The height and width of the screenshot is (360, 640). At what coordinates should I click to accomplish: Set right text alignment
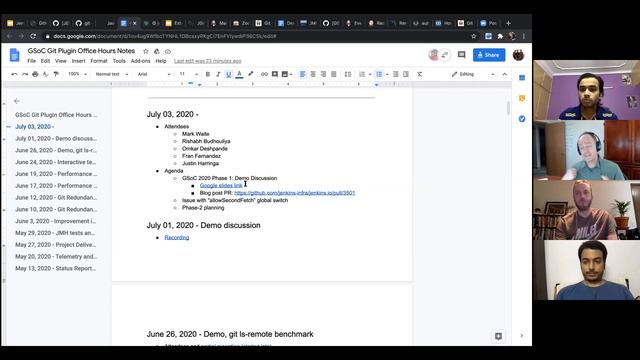point(323,74)
